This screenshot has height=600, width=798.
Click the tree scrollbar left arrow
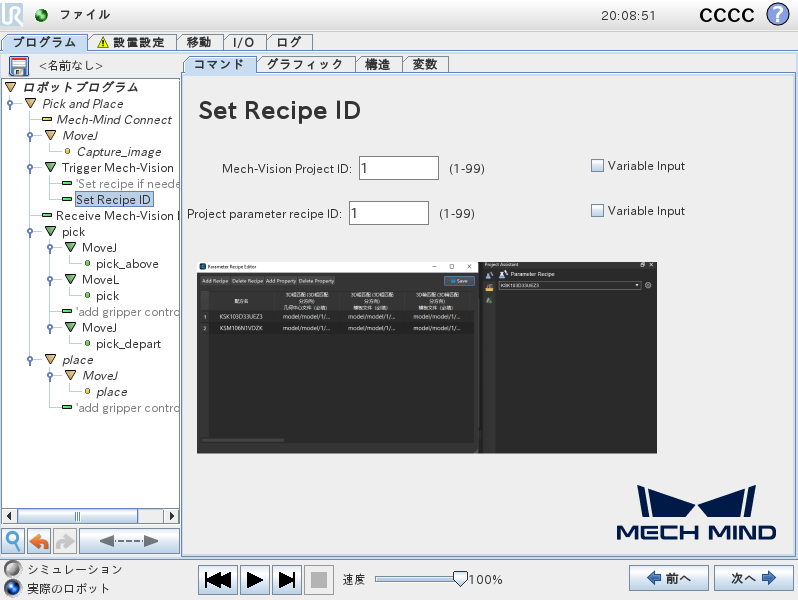pos(9,516)
